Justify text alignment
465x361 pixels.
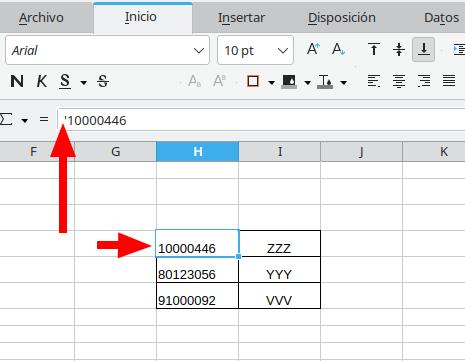pos(449,81)
